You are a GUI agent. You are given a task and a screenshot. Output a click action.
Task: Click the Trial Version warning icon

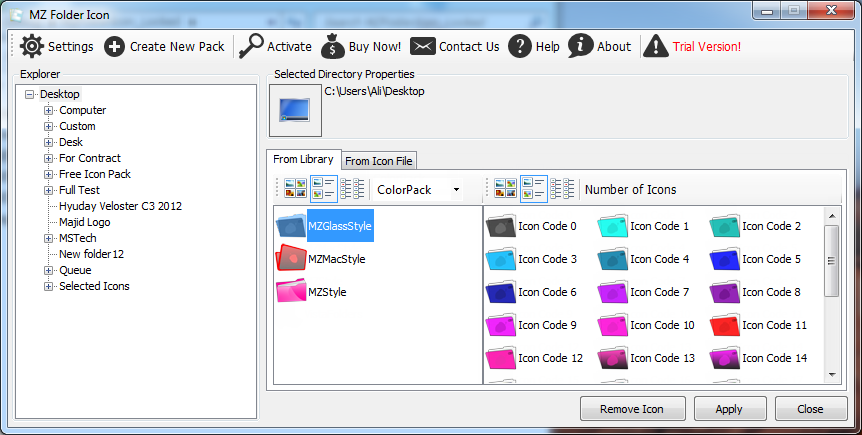tap(655, 46)
